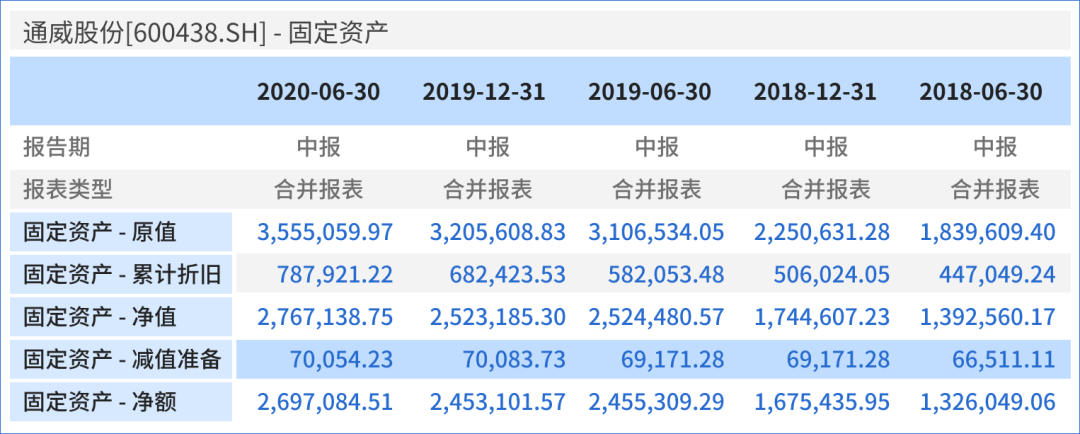The height and width of the screenshot is (434, 1080).
Task: Click 合并报表 under 2020-06-30
Action: tap(318, 188)
